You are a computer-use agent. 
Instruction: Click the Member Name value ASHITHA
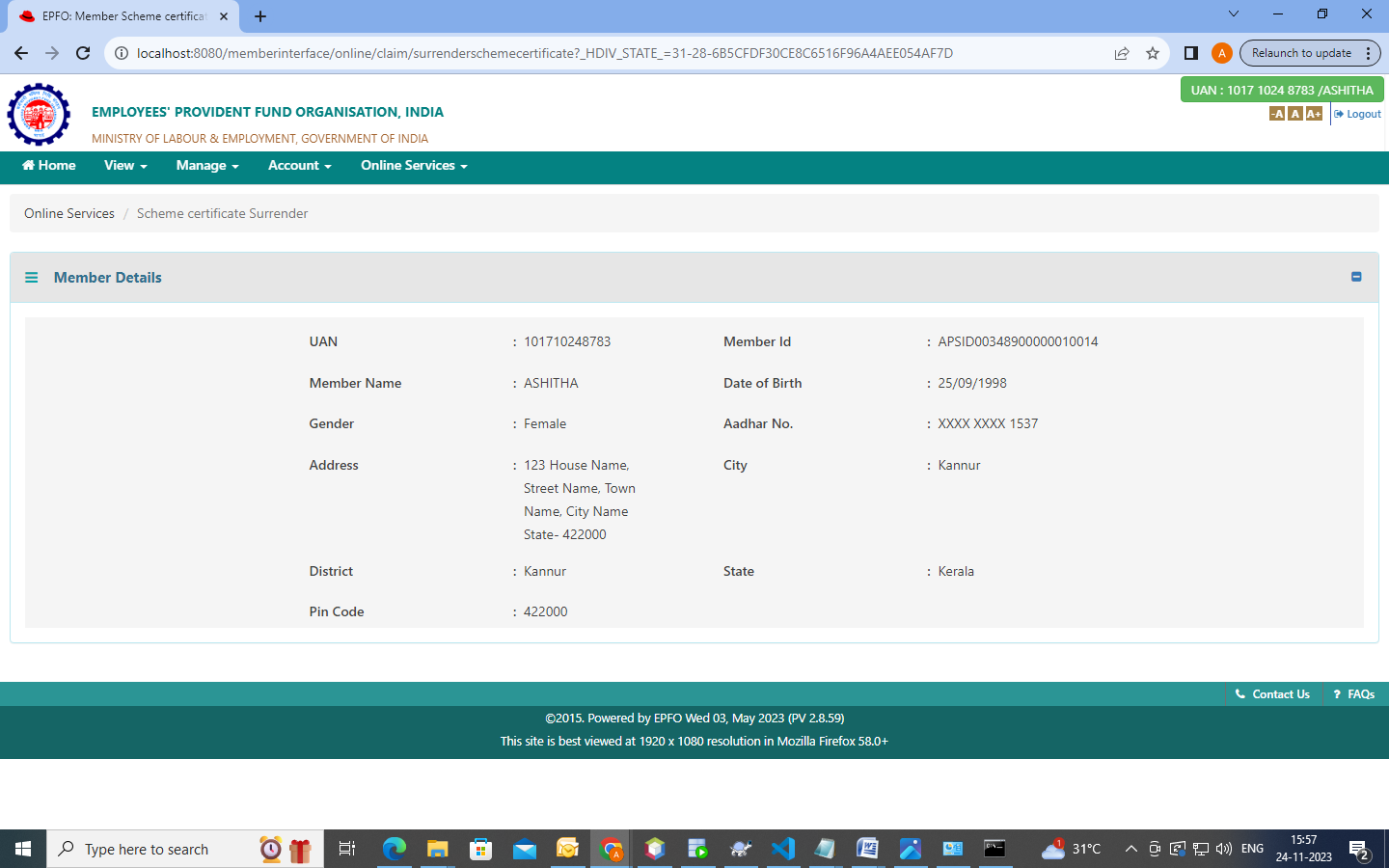551,383
